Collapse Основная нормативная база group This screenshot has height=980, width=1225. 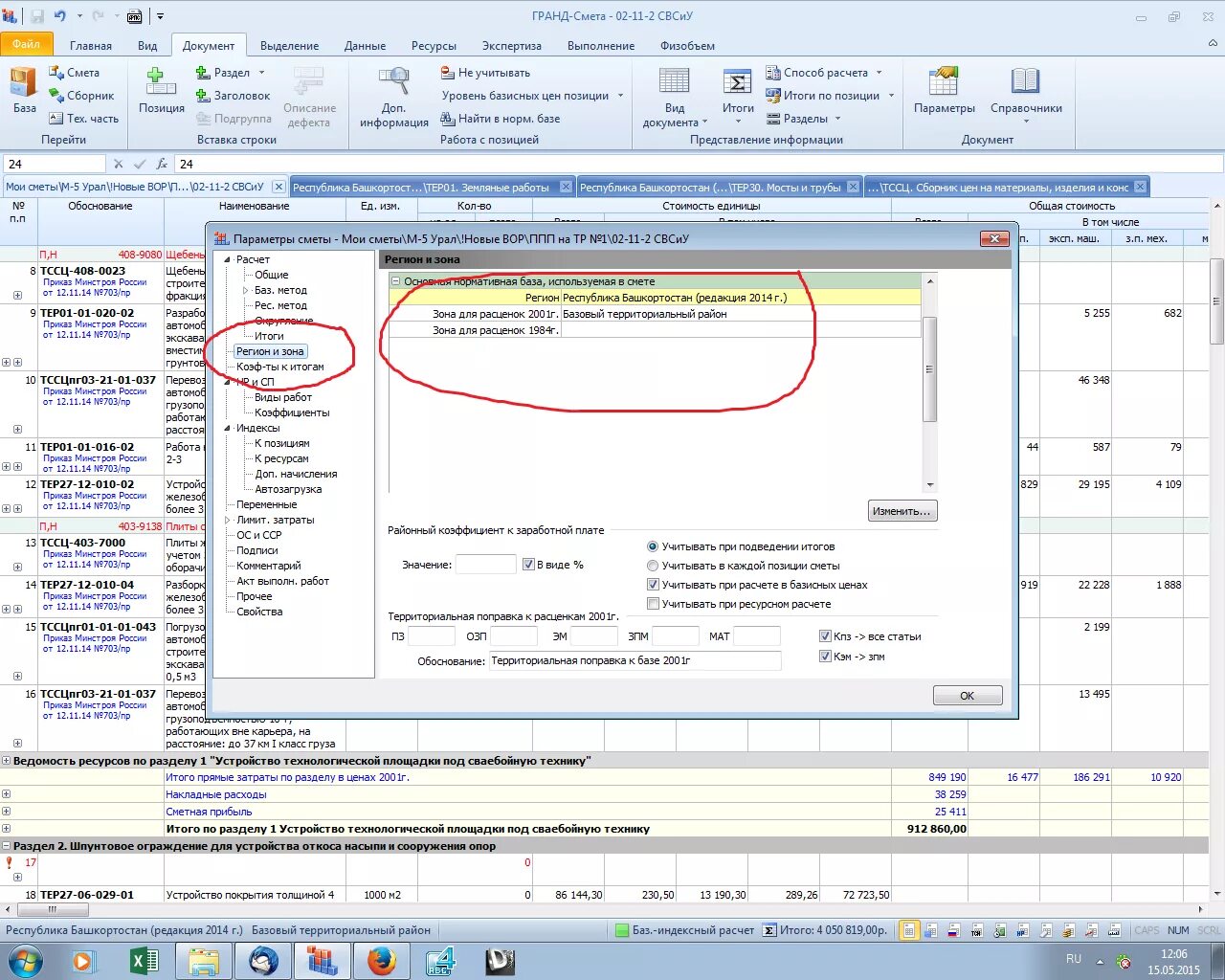(396, 282)
